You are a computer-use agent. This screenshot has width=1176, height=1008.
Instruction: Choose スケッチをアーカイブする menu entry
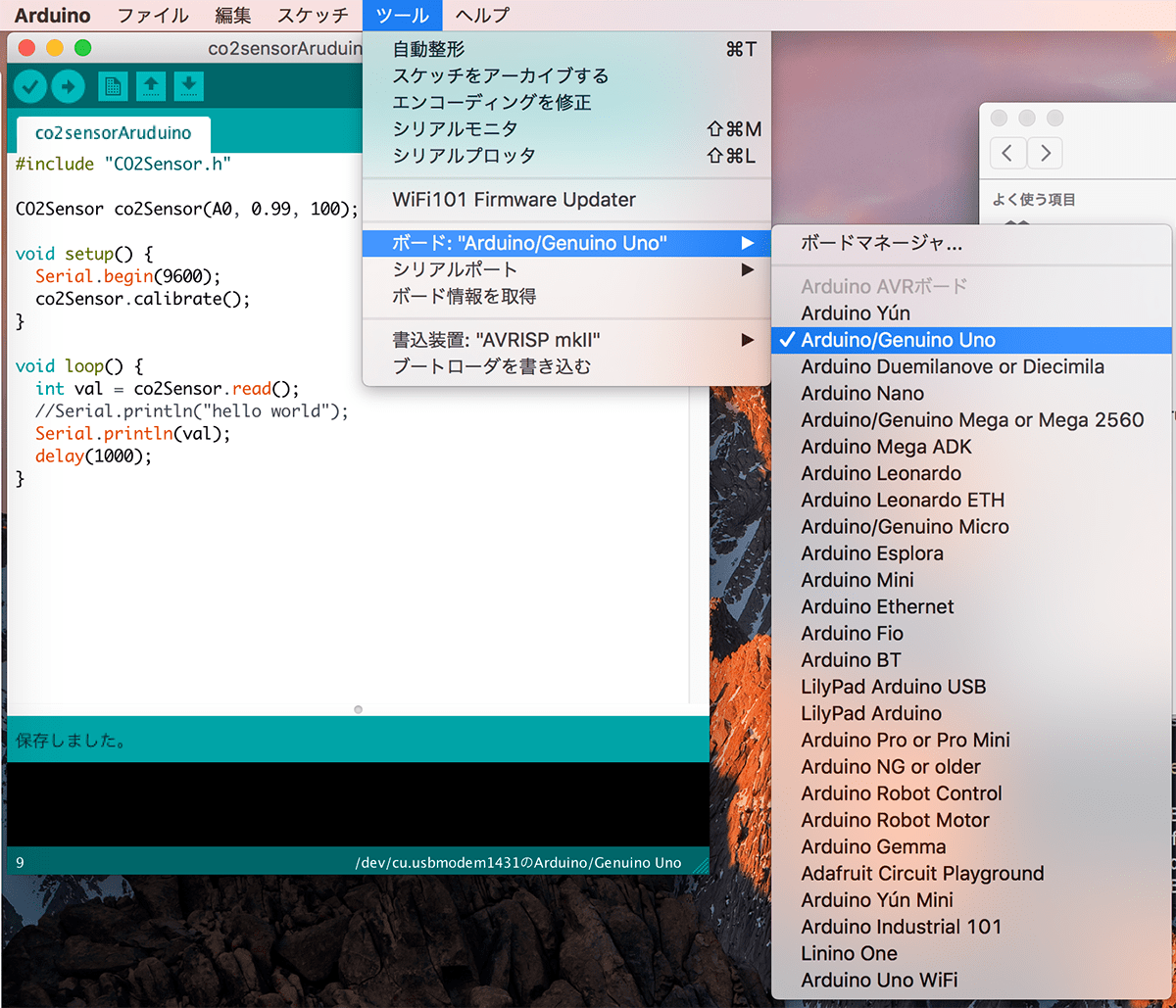[x=566, y=75]
